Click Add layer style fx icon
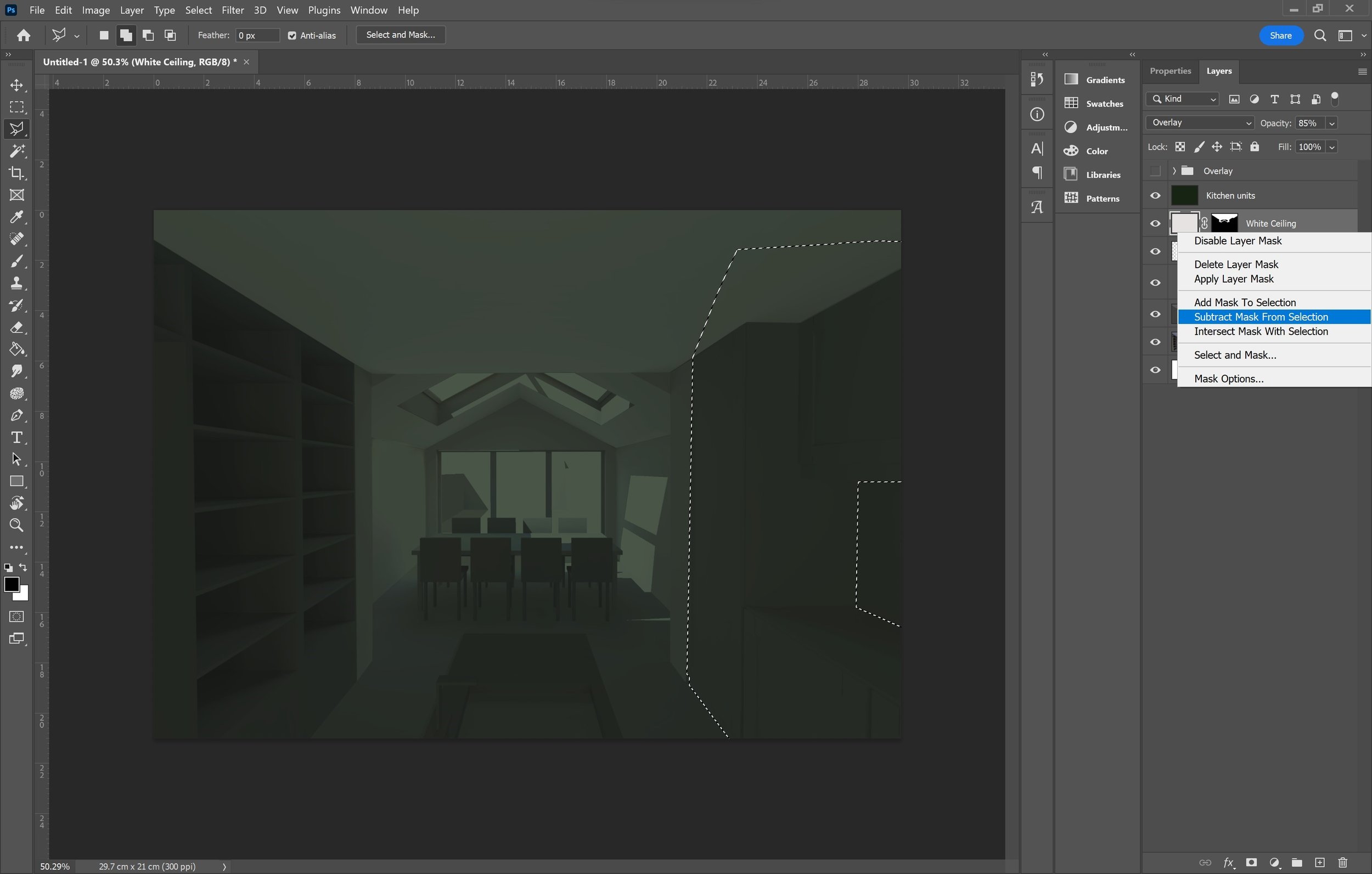1372x874 pixels. pyautogui.click(x=1228, y=863)
